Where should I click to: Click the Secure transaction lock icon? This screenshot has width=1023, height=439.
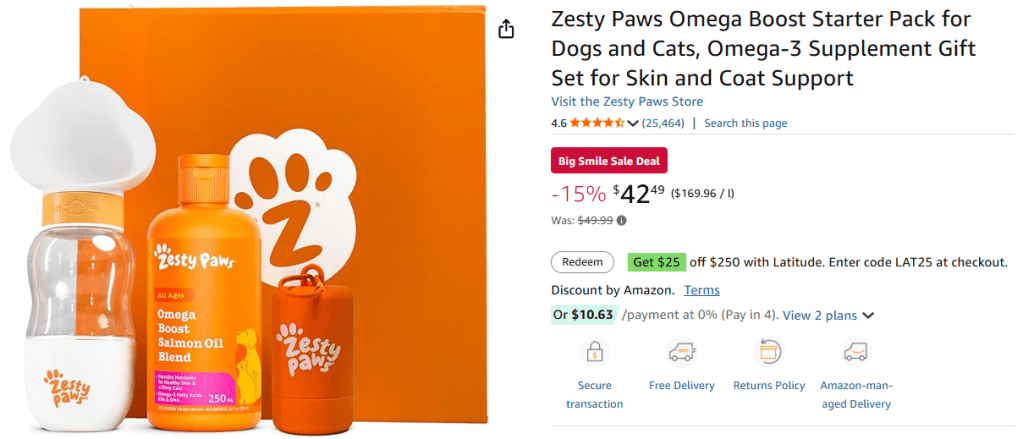pyautogui.click(x=595, y=352)
